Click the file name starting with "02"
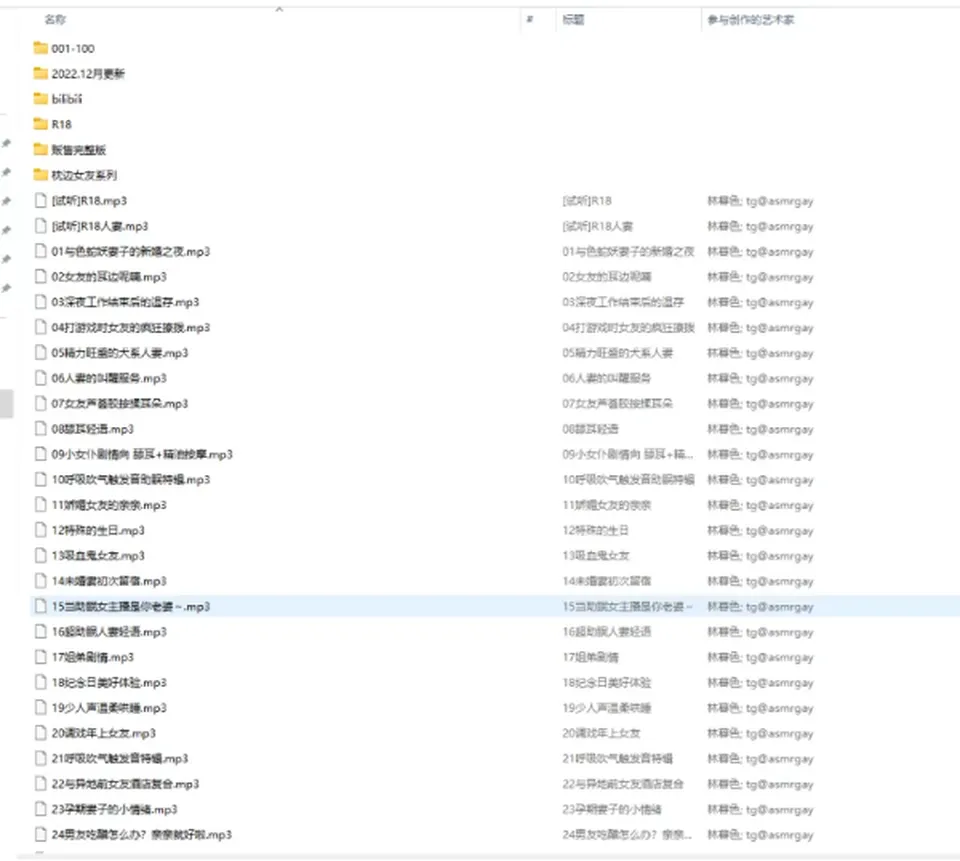This screenshot has height=861, width=960. coord(109,277)
